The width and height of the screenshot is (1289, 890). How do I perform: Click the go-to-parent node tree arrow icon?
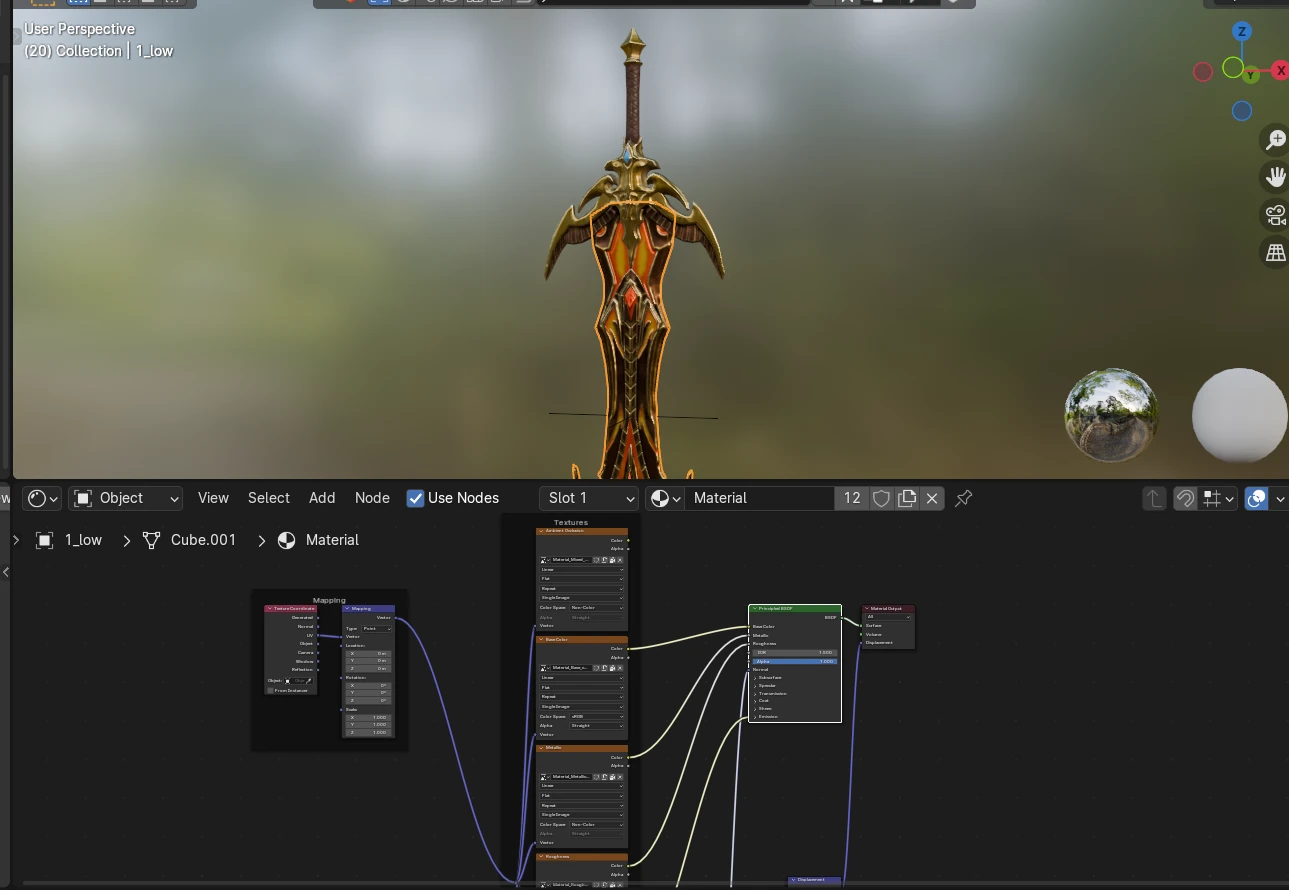1154,498
